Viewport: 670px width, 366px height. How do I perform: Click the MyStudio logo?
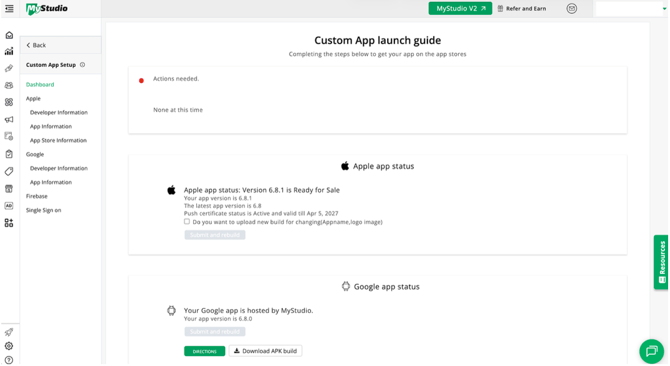click(47, 9)
